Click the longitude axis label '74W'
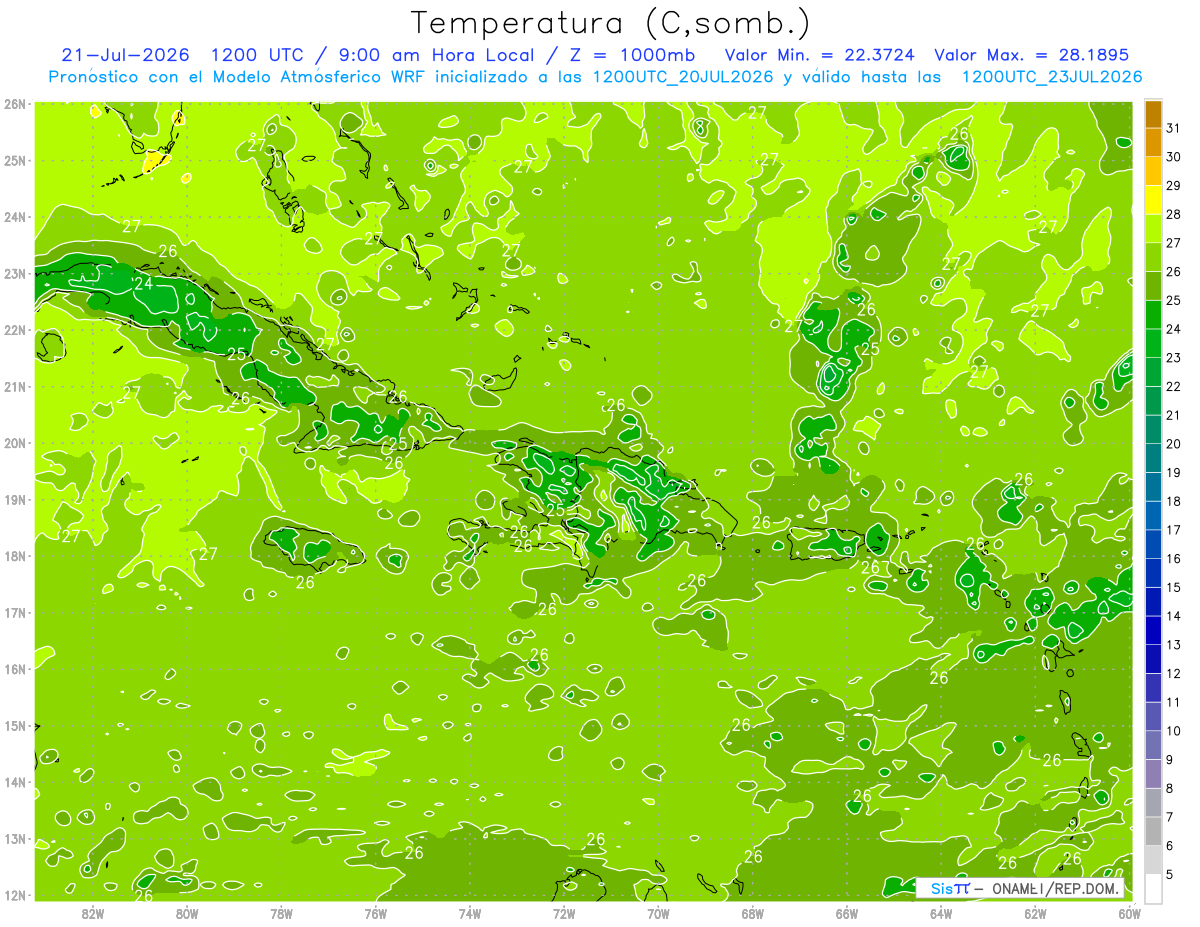Image resolution: width=1200 pixels, height=927 pixels. click(x=469, y=913)
